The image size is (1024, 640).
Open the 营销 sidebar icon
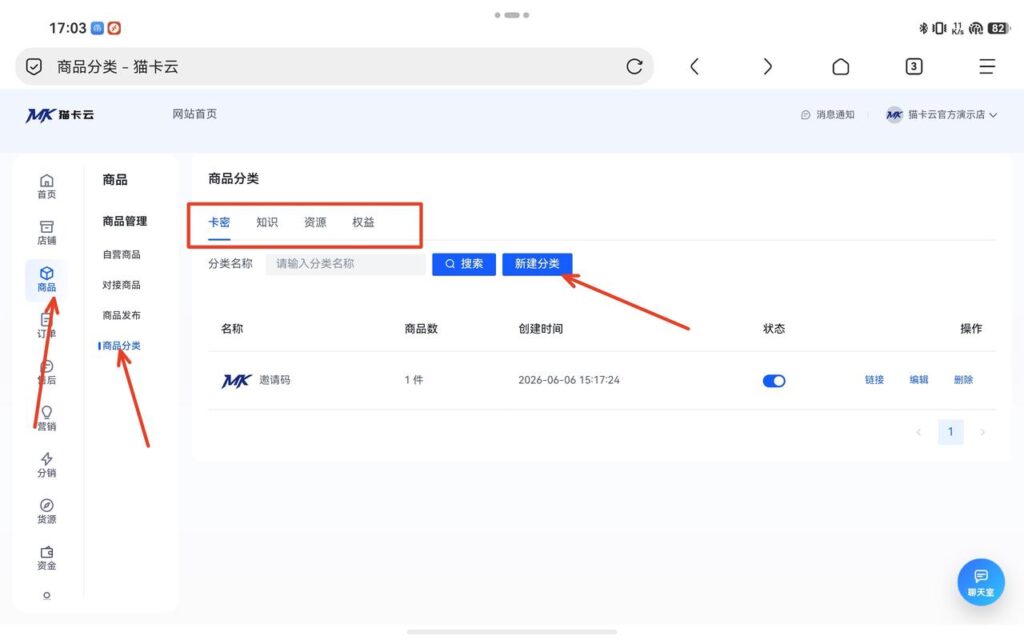(46, 419)
